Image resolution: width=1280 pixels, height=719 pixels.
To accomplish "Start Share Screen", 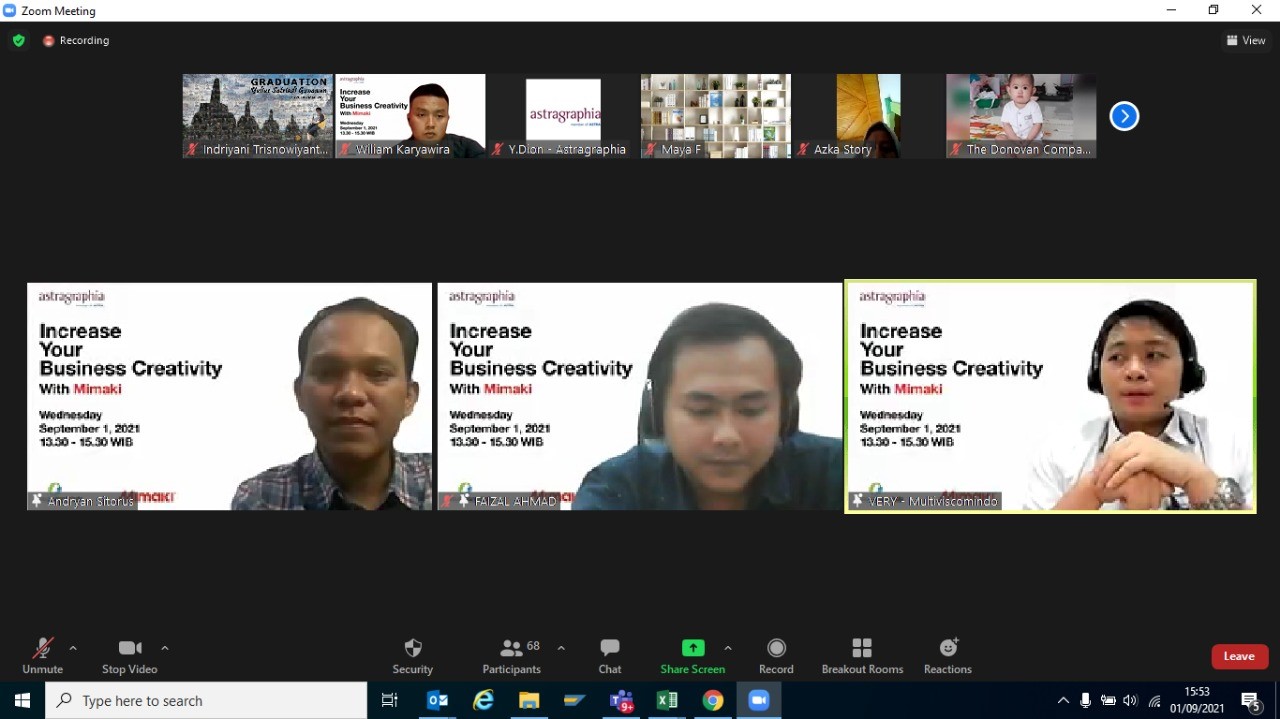I will (x=693, y=656).
